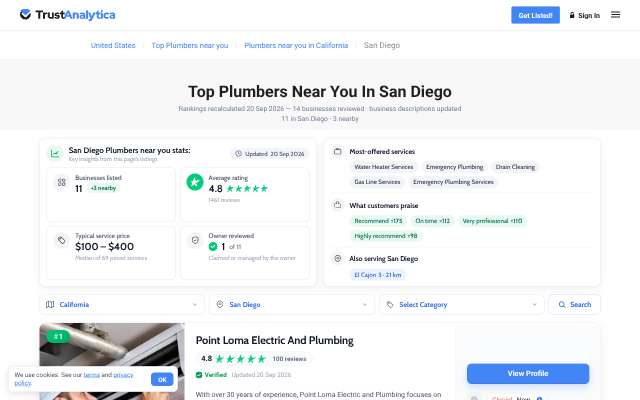The height and width of the screenshot is (400, 640).
Task: Click the clock icon in Updated badge
Action: click(238, 154)
